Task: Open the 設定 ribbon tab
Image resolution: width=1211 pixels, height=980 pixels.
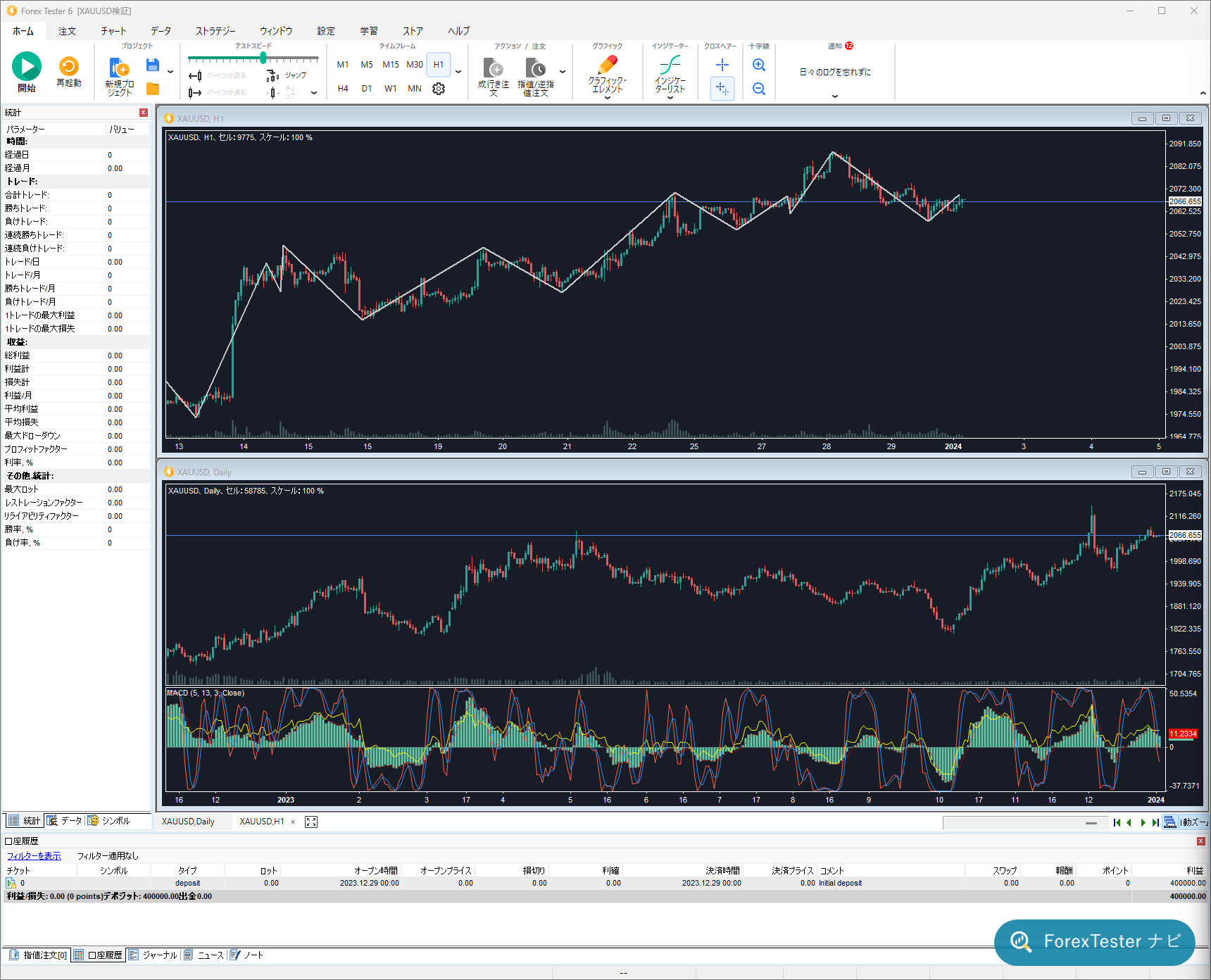Action: (x=326, y=31)
